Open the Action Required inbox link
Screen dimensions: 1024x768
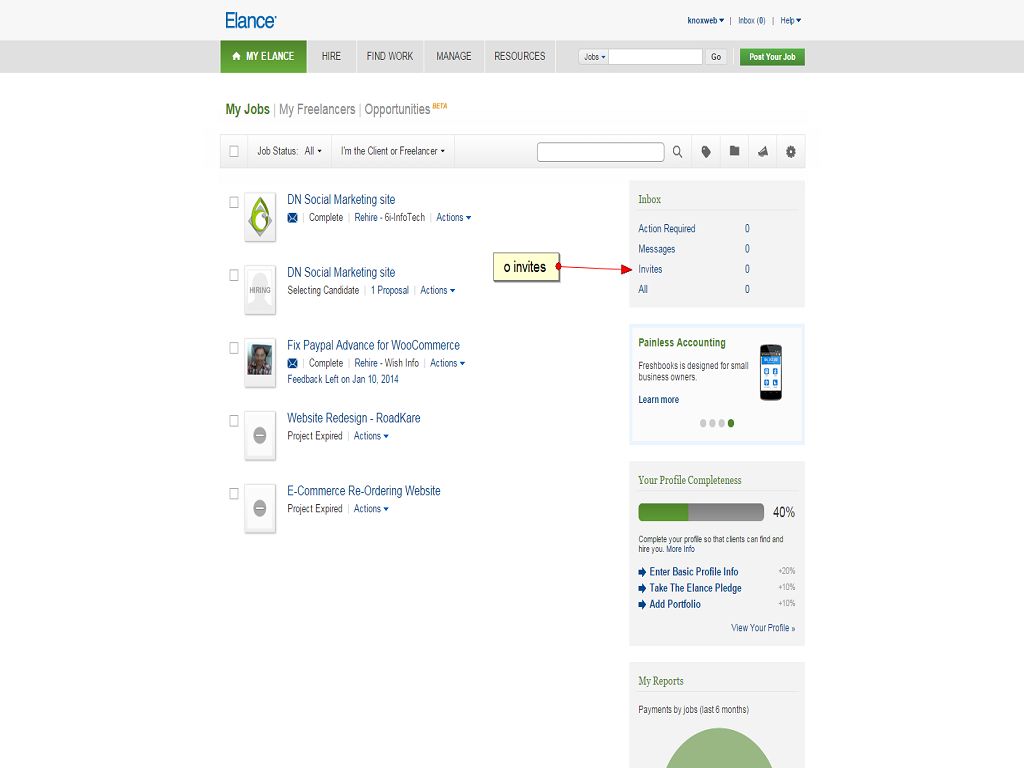click(667, 229)
